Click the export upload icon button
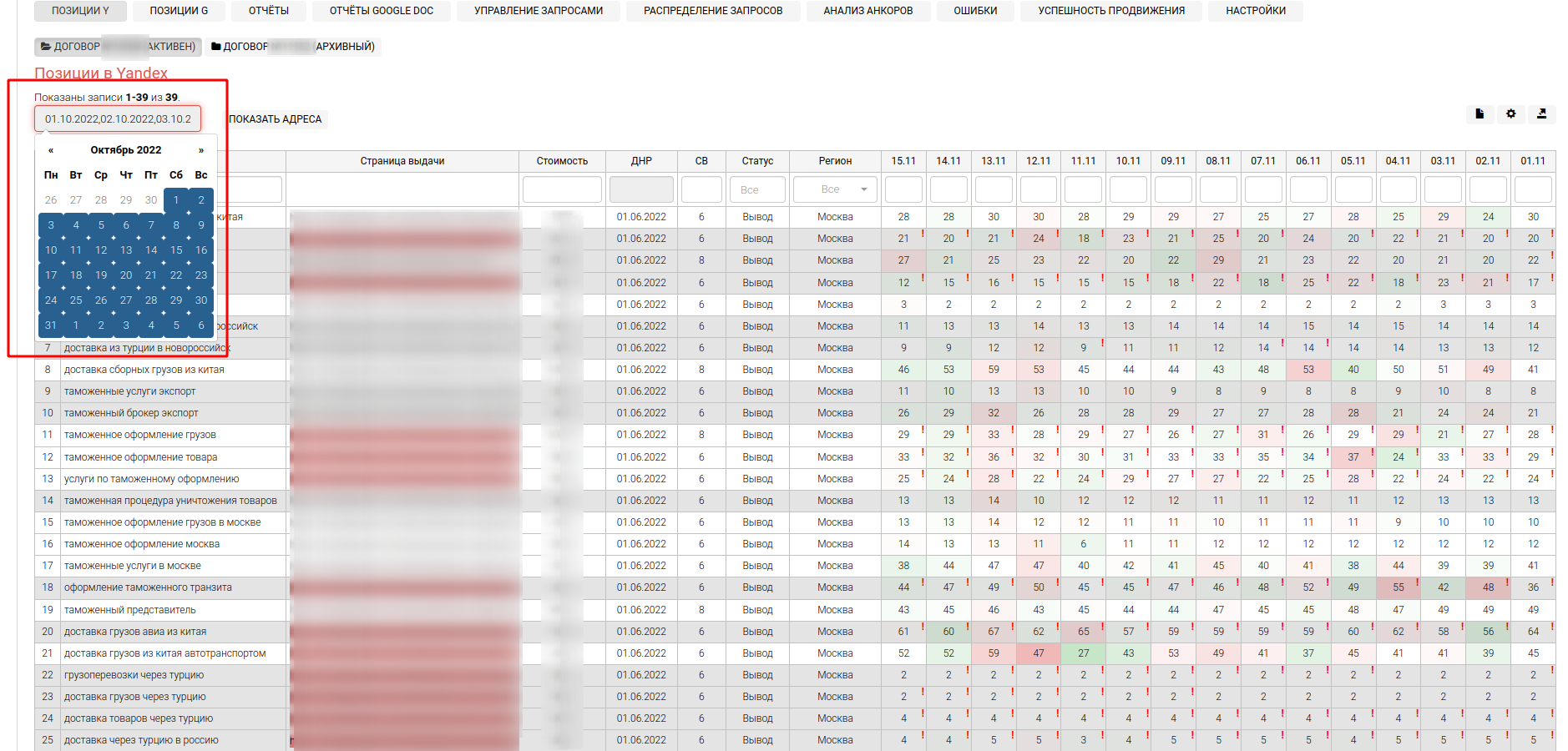 point(1541,113)
